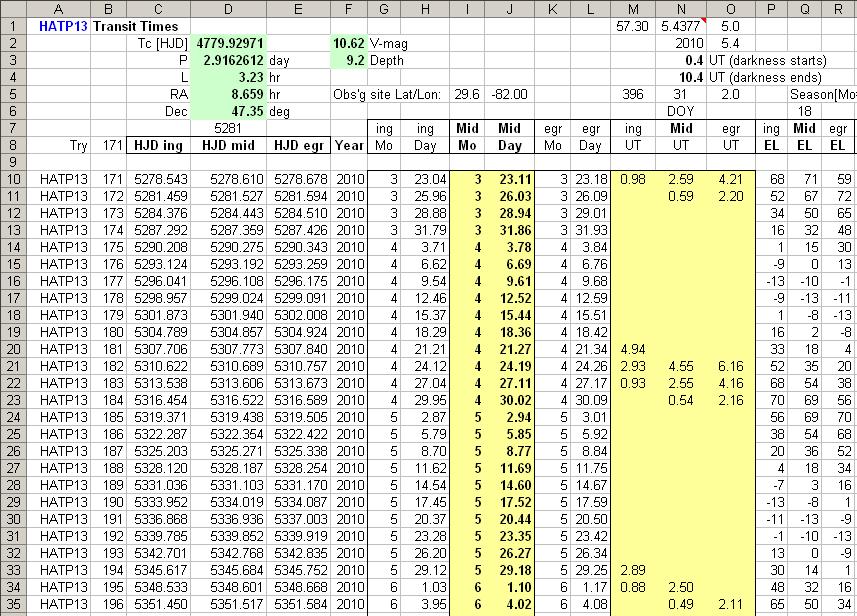Select the "HJD ing" header cell

159,145
